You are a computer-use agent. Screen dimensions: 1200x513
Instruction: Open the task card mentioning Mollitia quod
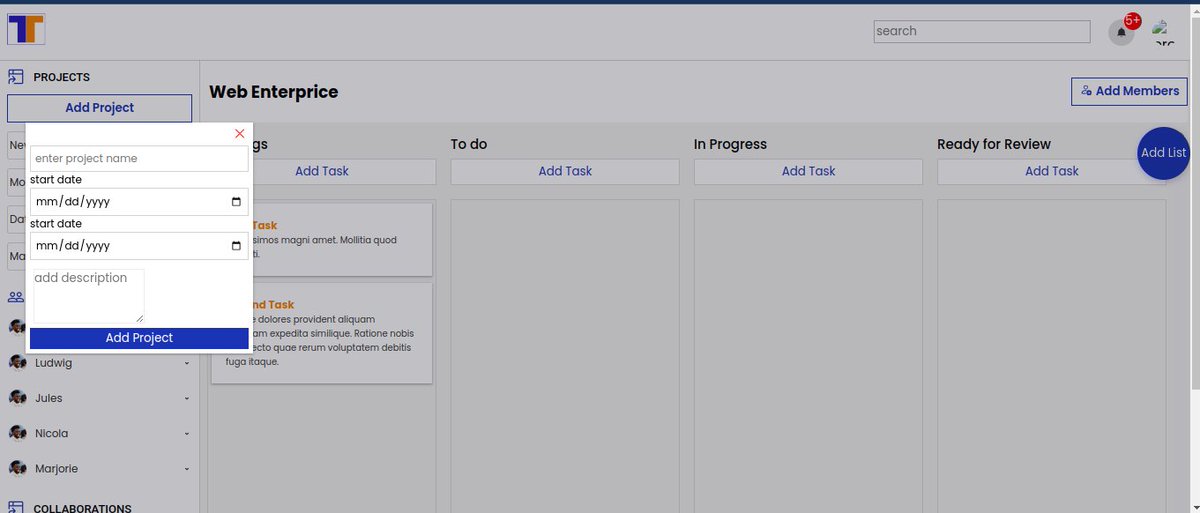click(321, 240)
